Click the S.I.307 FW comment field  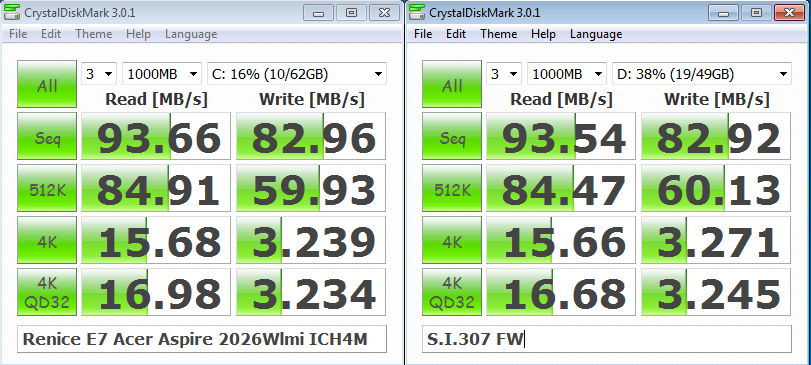coord(607,339)
